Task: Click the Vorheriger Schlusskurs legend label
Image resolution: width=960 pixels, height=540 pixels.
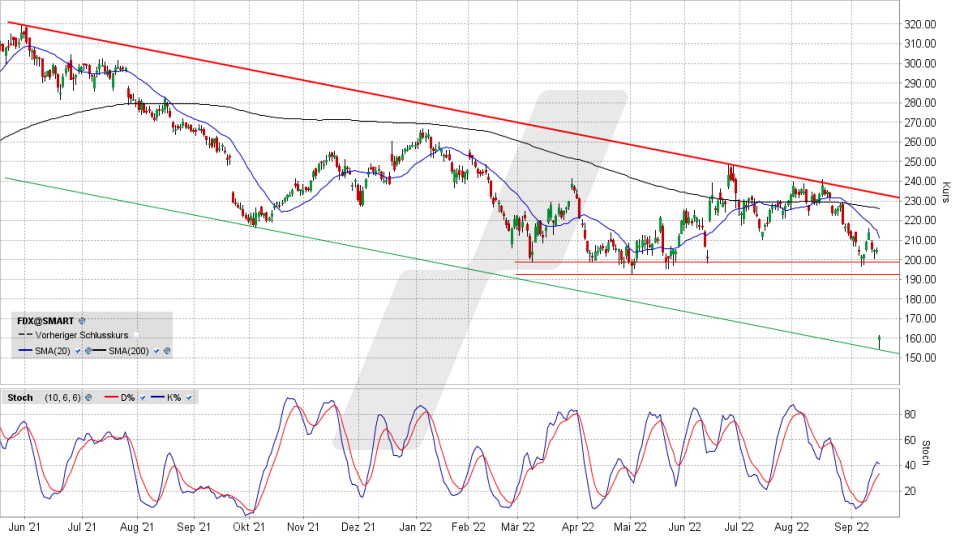Action: 81,335
